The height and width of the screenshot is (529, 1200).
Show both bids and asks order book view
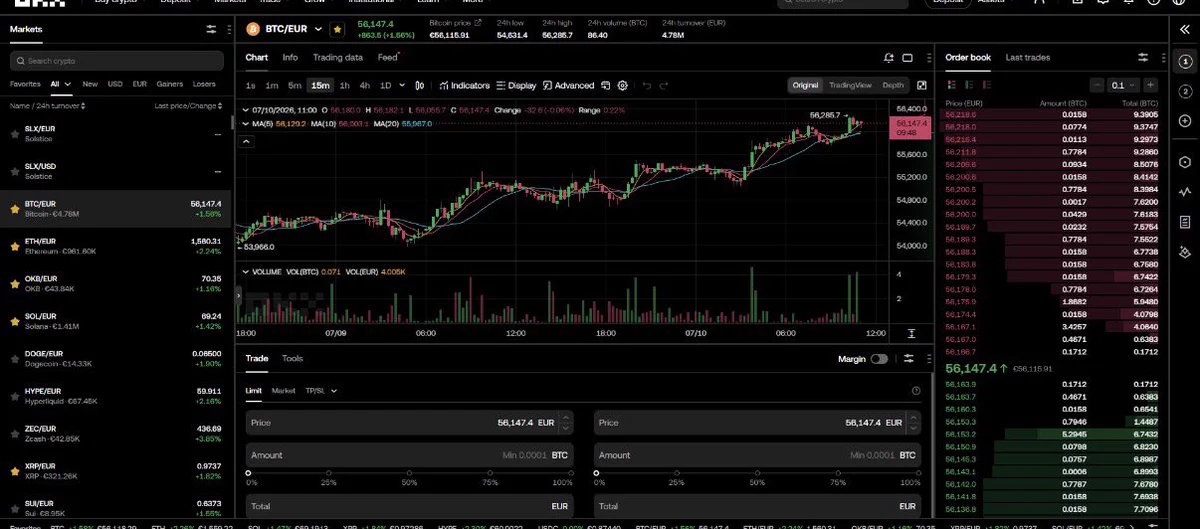952,86
